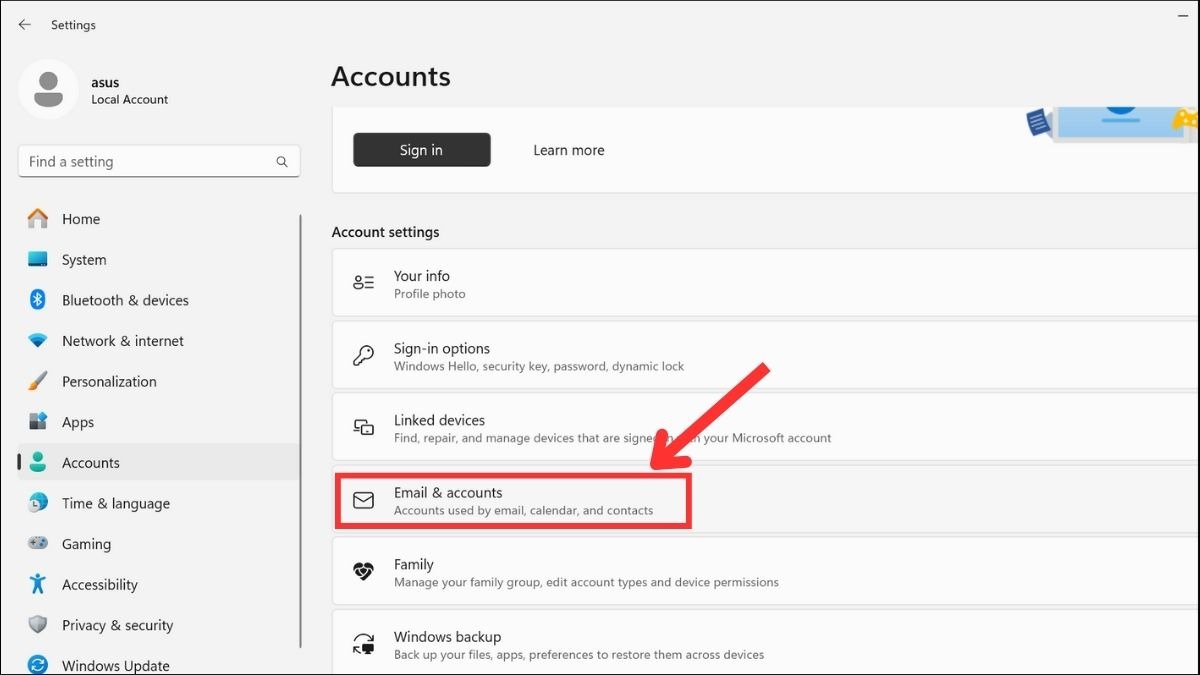Open the Your info title
This screenshot has width=1200, height=675.
422,276
